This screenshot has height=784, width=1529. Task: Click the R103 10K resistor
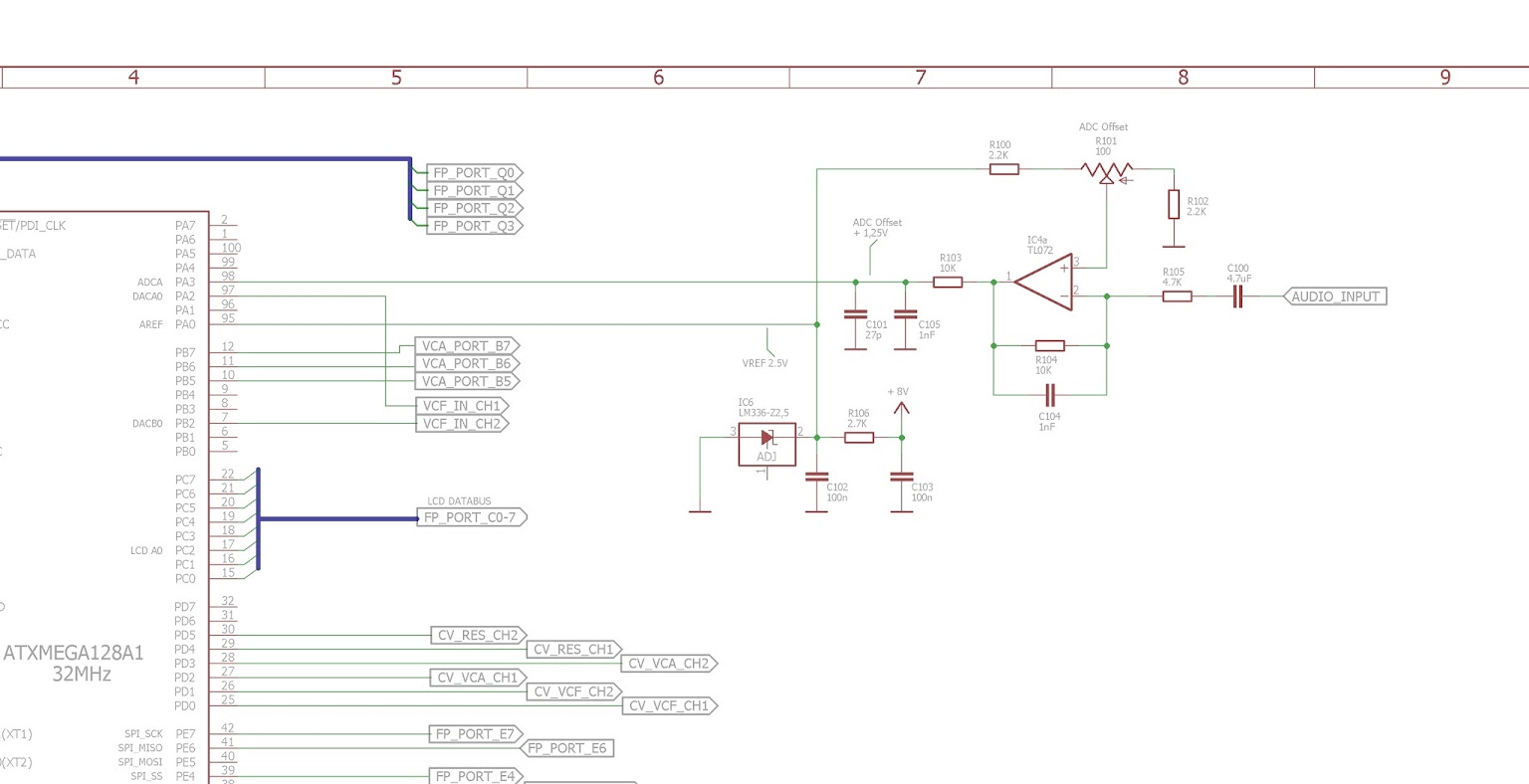point(948,283)
